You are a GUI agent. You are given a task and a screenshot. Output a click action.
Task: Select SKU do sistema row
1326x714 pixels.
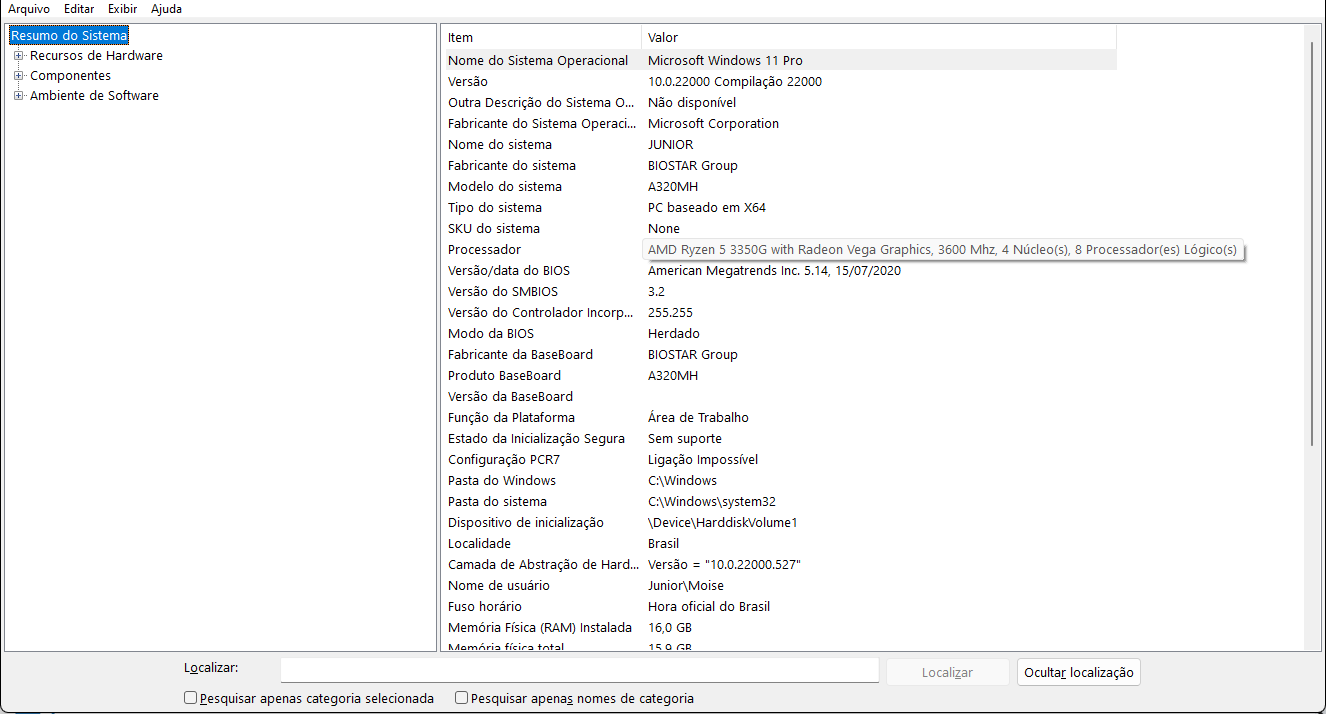coord(780,228)
